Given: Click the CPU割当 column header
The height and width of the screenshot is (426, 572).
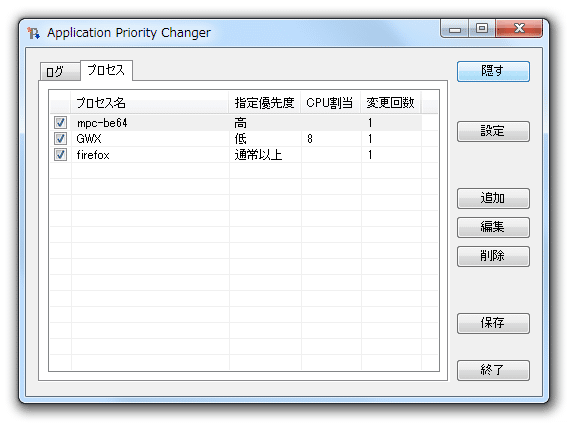Looking at the screenshot, I should pos(331,103).
